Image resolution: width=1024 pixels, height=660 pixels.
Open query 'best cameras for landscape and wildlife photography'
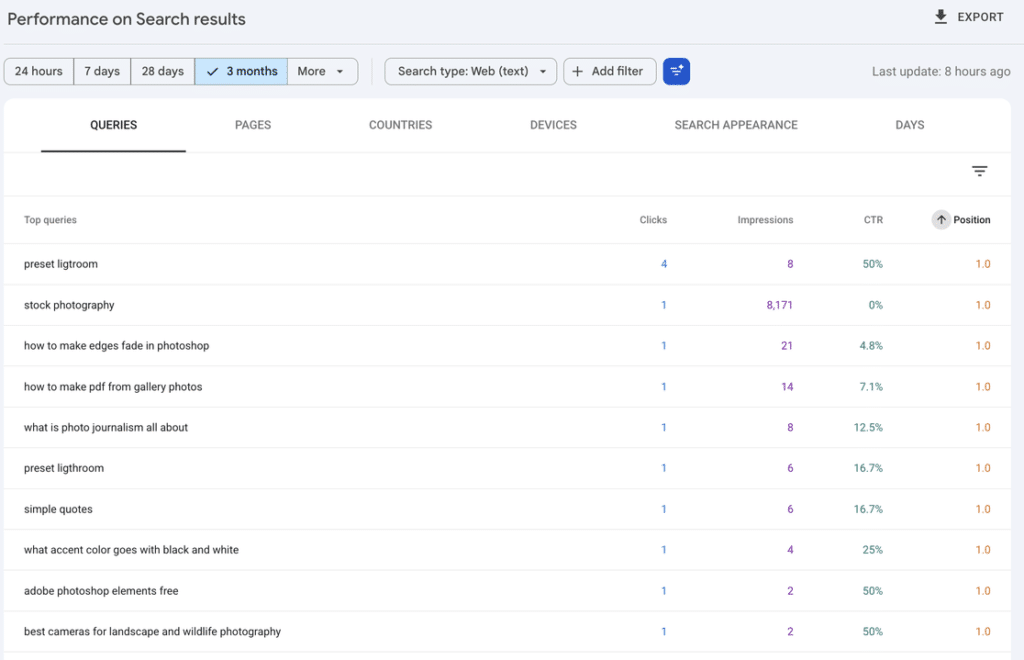(x=153, y=631)
